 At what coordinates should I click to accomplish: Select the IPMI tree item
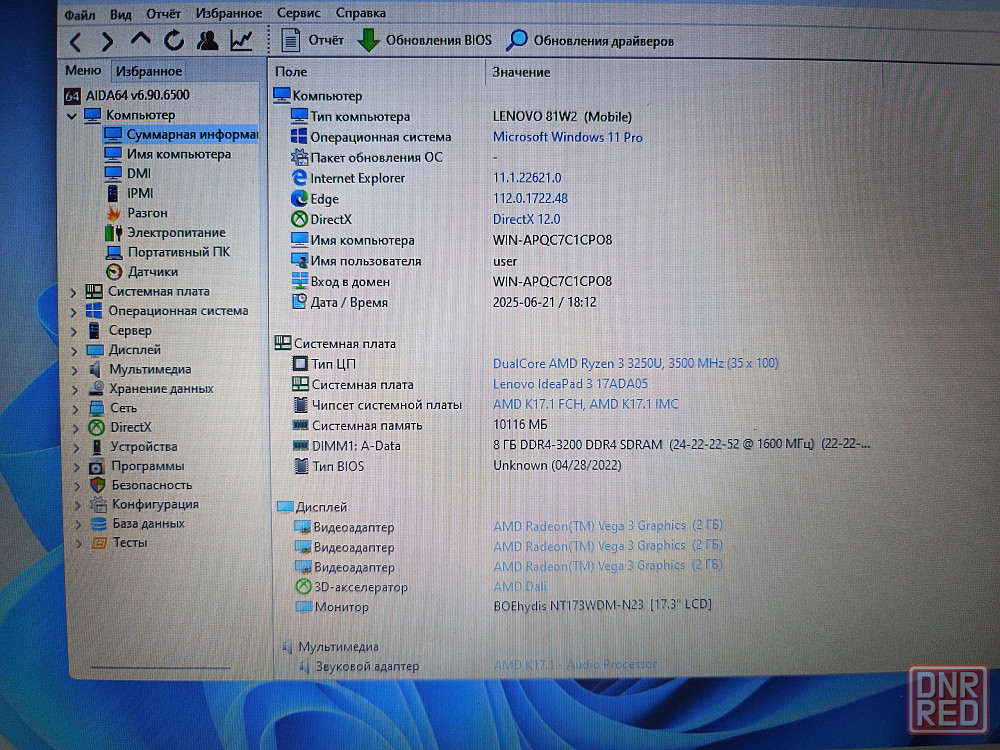(x=129, y=193)
